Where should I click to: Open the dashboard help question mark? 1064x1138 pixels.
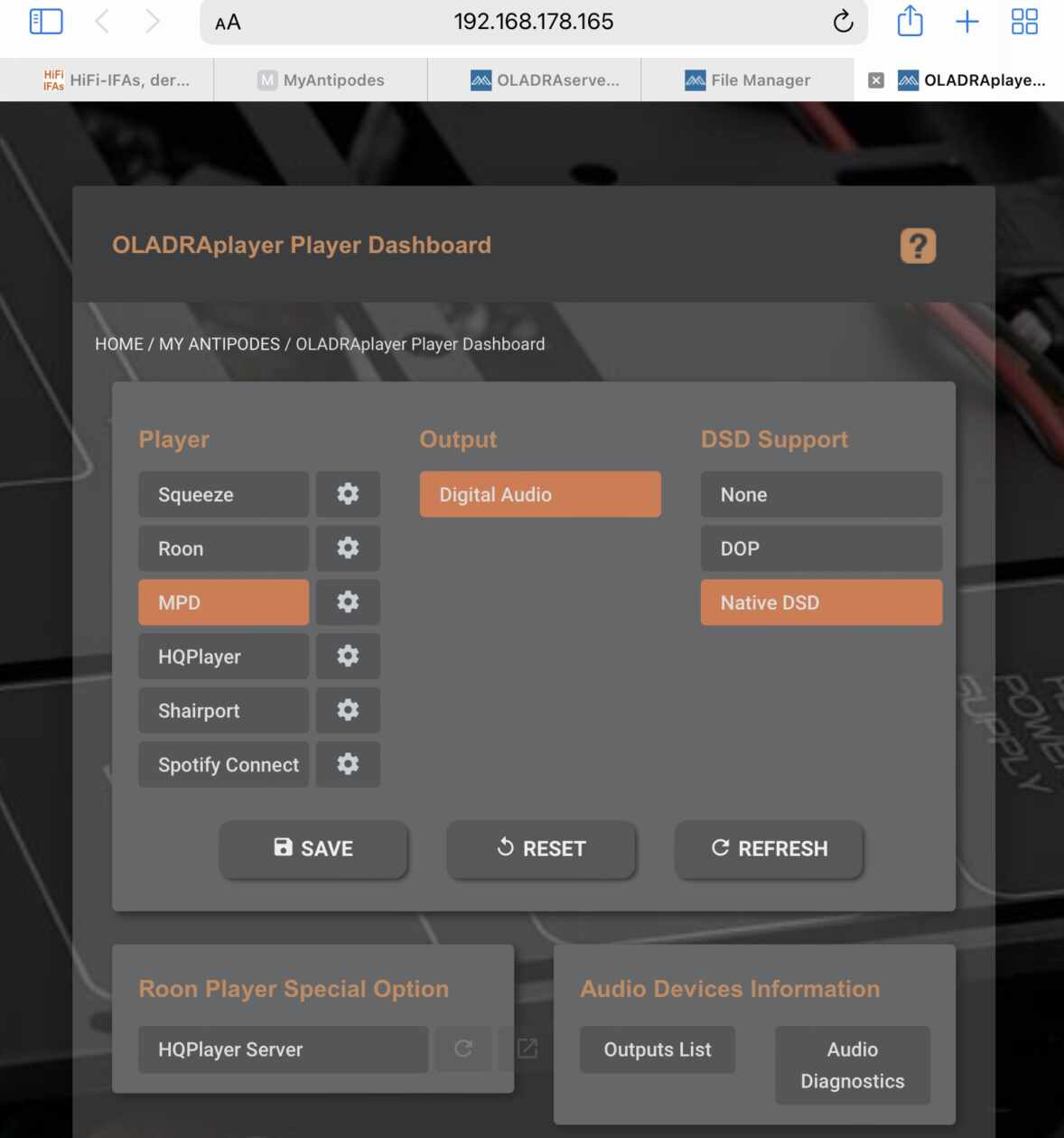click(x=918, y=246)
